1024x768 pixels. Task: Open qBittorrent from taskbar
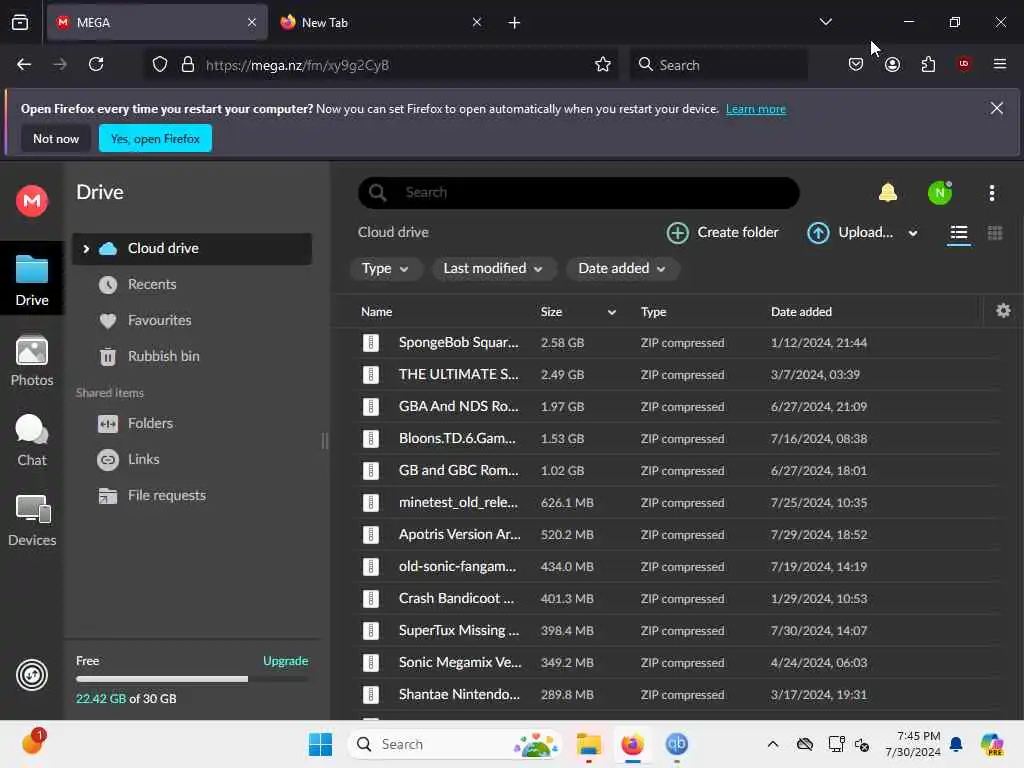pos(677,744)
